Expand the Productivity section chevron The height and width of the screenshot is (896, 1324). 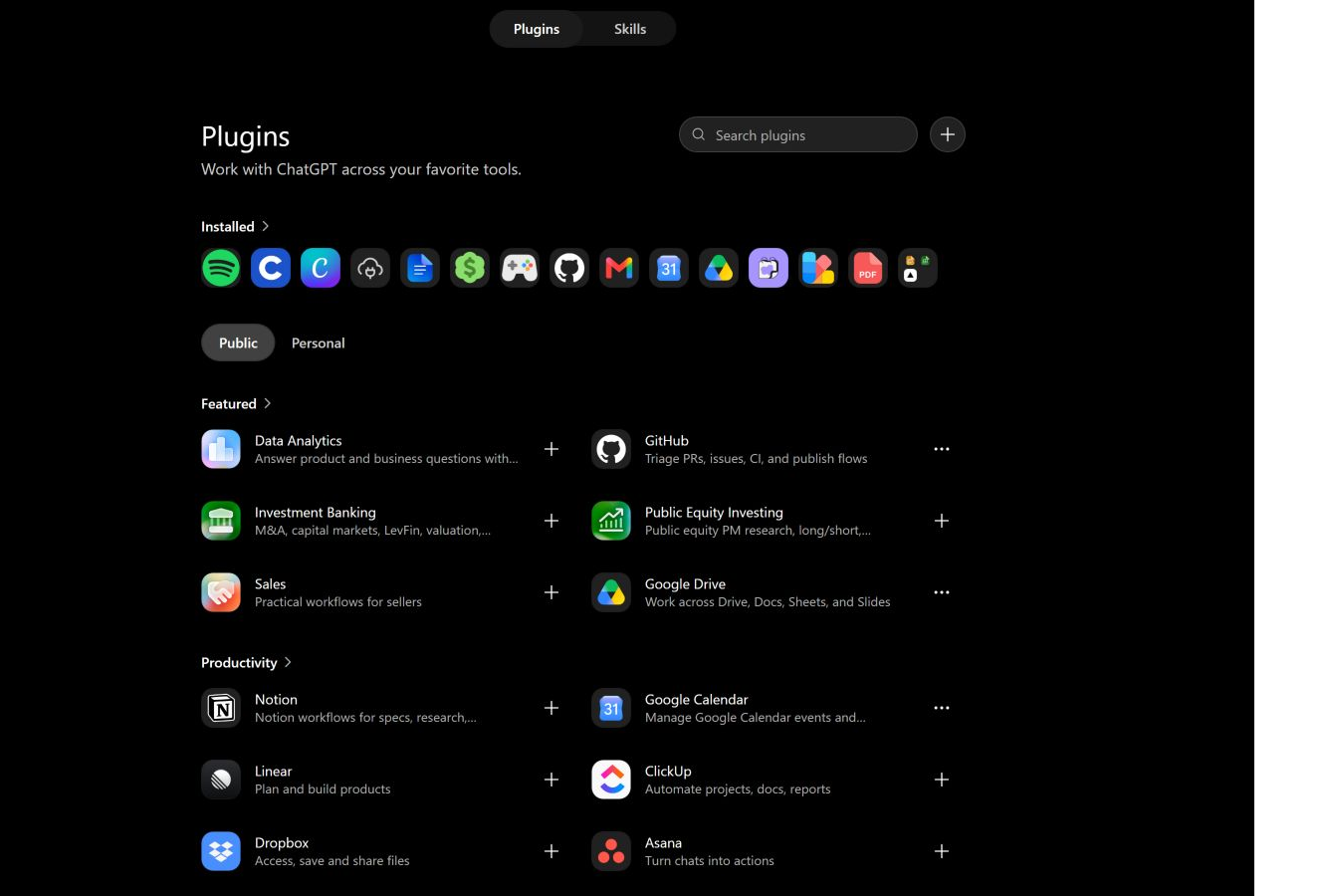(x=288, y=662)
